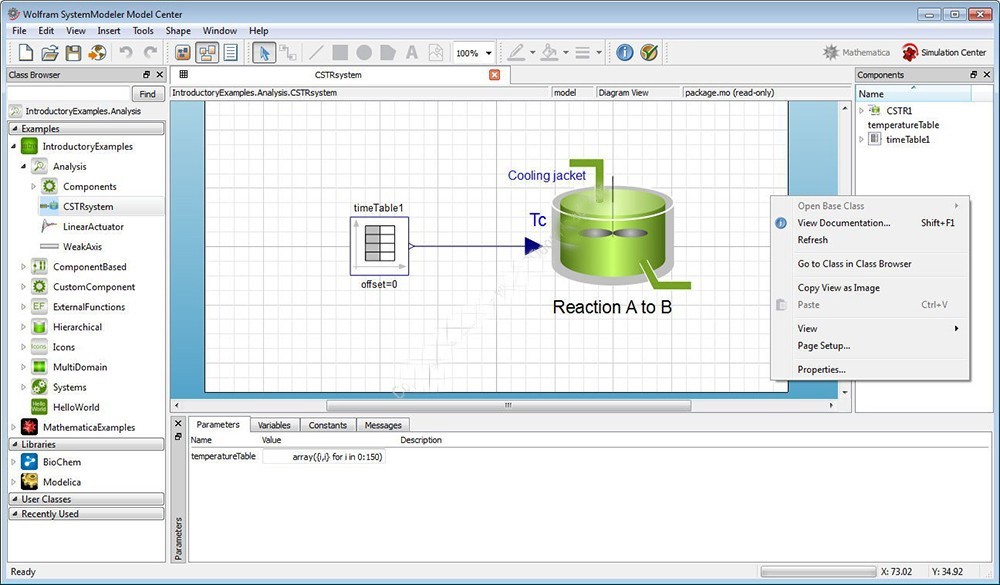Switch to the Messages tab
The image size is (1000, 585).
383,425
